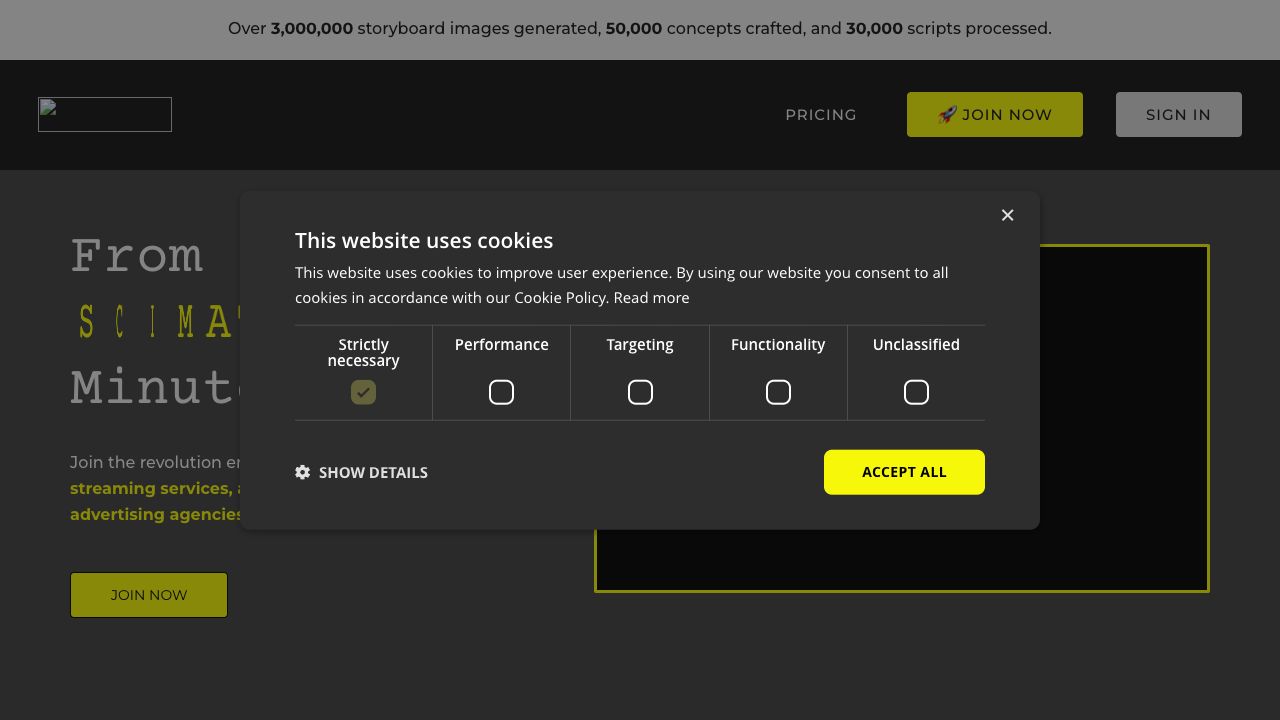The width and height of the screenshot is (1280, 720).
Task: Click the highlighted "streaming services" text
Action: pyautogui.click(x=150, y=489)
